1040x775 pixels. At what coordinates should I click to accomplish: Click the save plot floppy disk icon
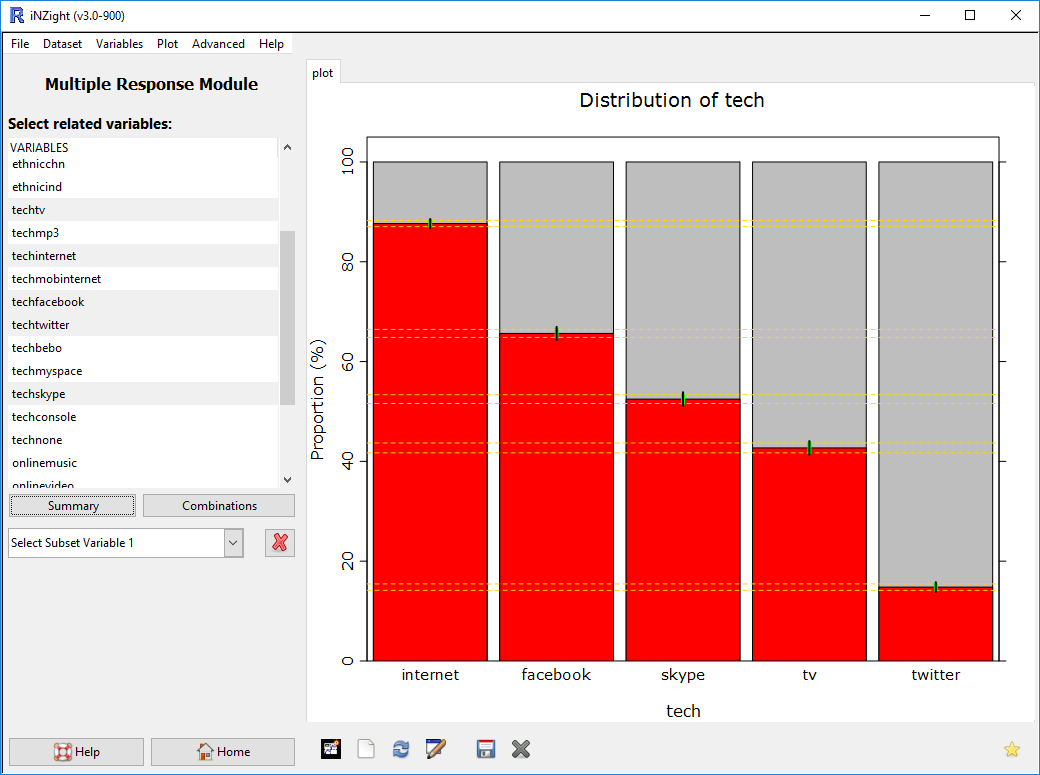[486, 749]
